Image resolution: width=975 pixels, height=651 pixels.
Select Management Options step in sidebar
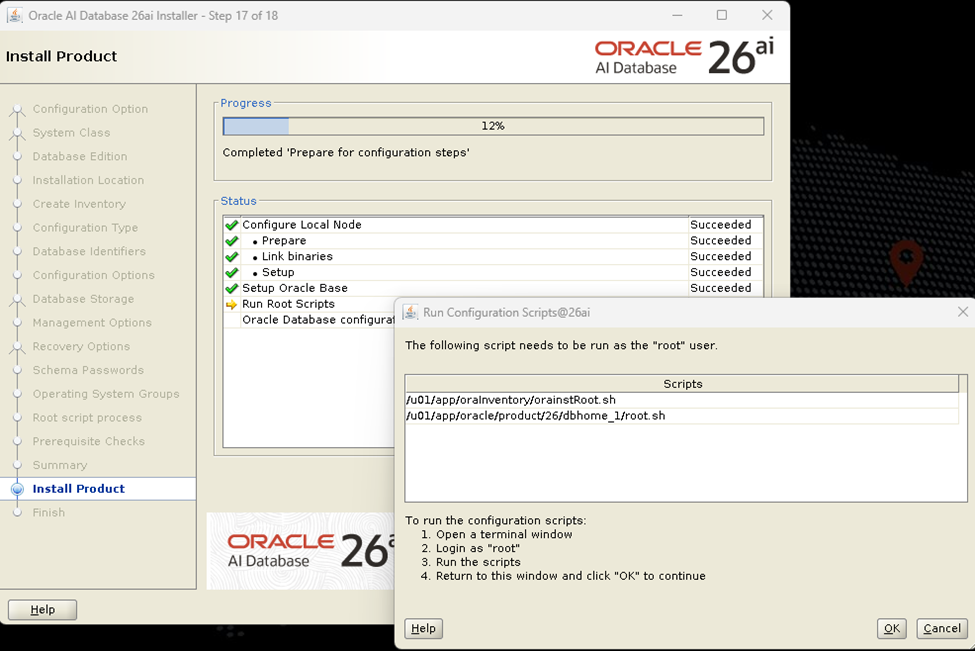[92, 323]
